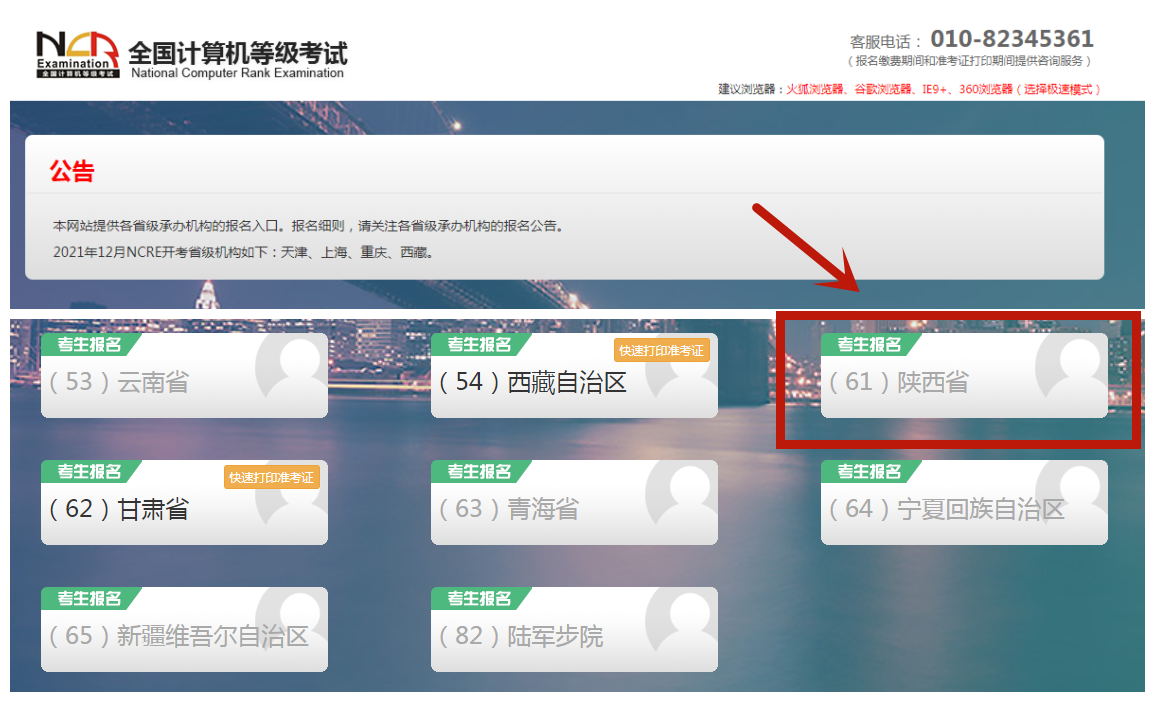Click the 考生报名 tag above 陕西省
The height and width of the screenshot is (702, 1155).
869,345
